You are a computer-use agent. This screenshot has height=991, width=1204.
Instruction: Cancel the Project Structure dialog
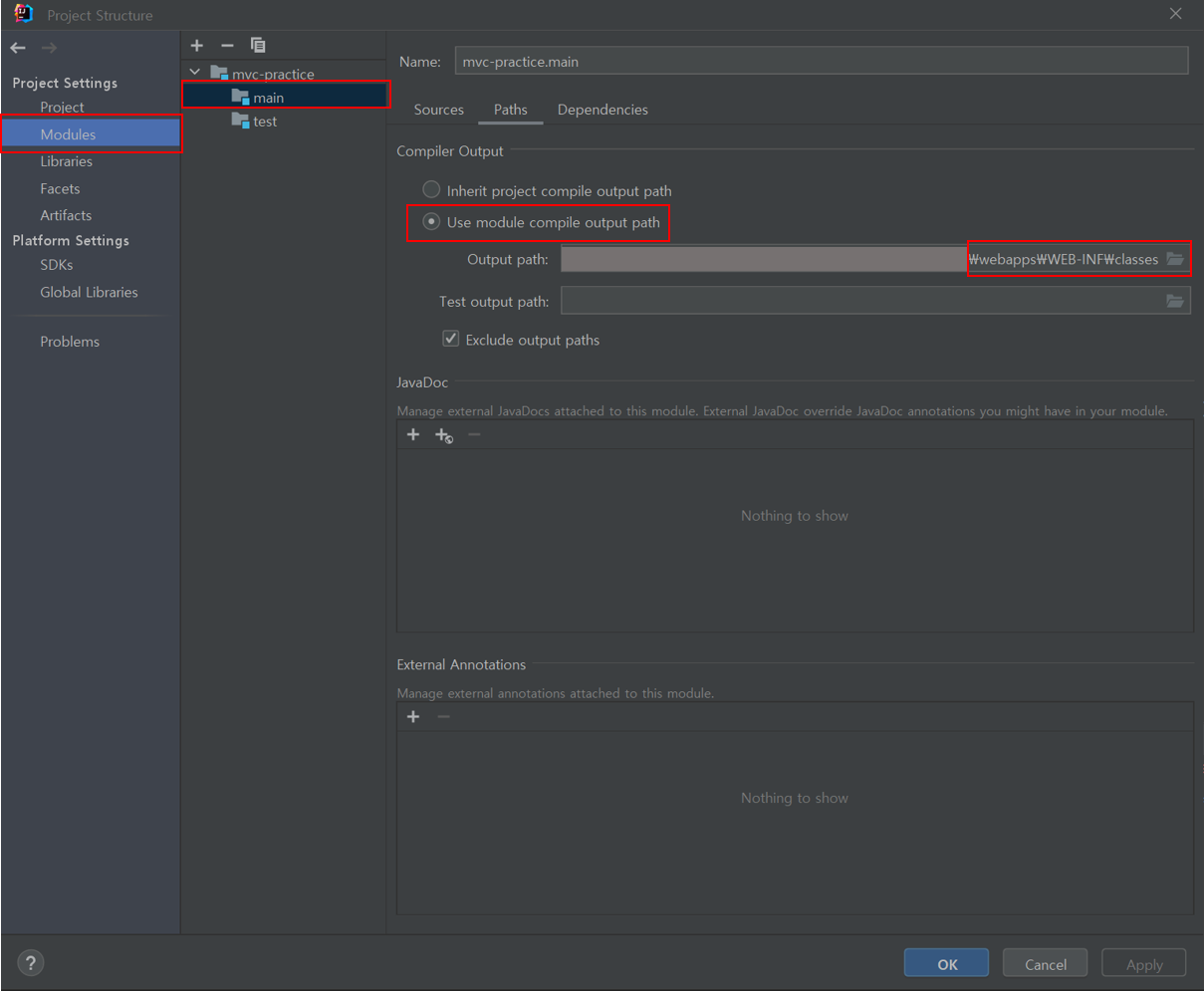tap(1045, 962)
